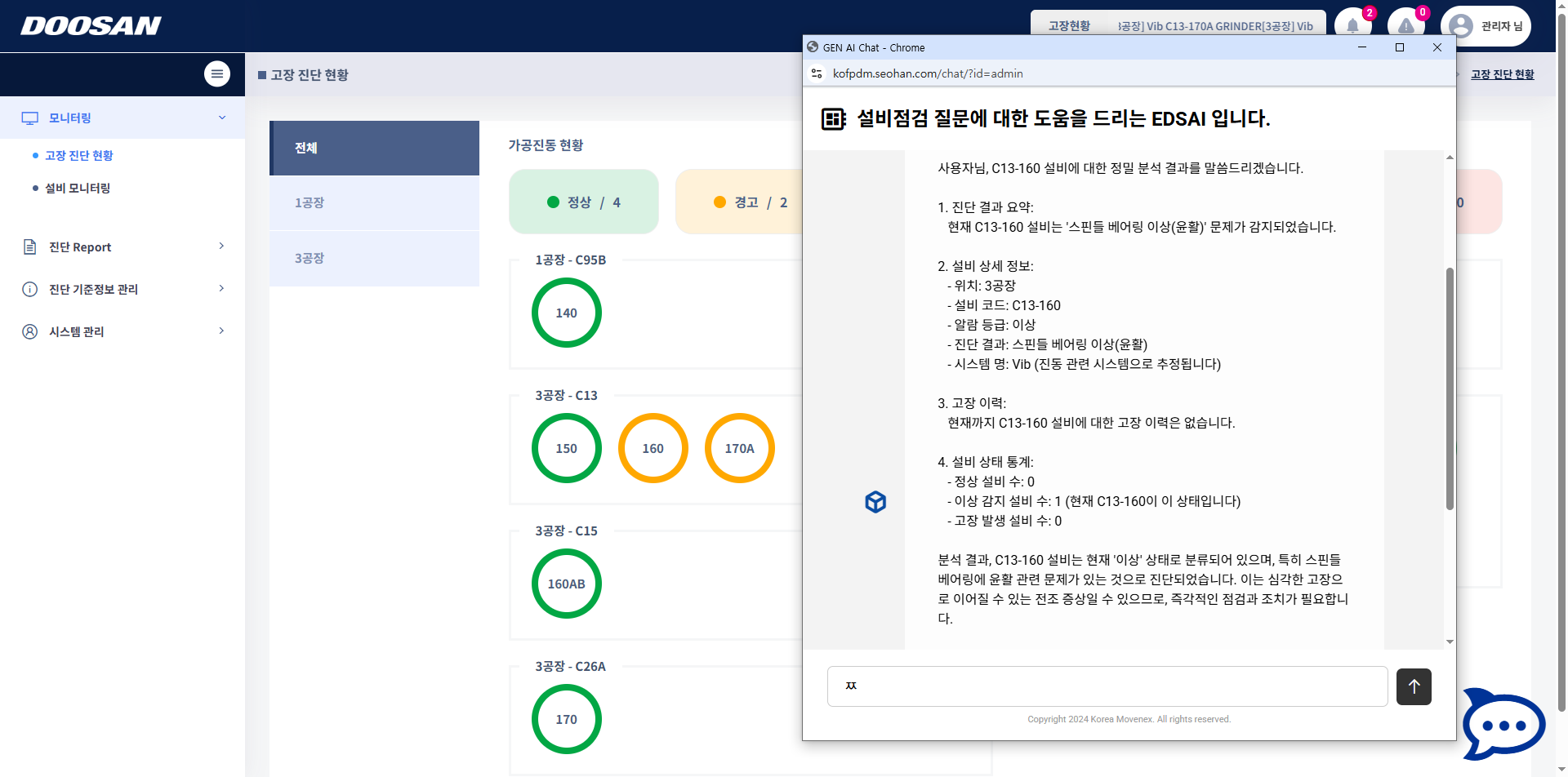Open the warning alert triangle icon
Image resolution: width=1568 pixels, height=777 pixels.
click(x=1405, y=26)
